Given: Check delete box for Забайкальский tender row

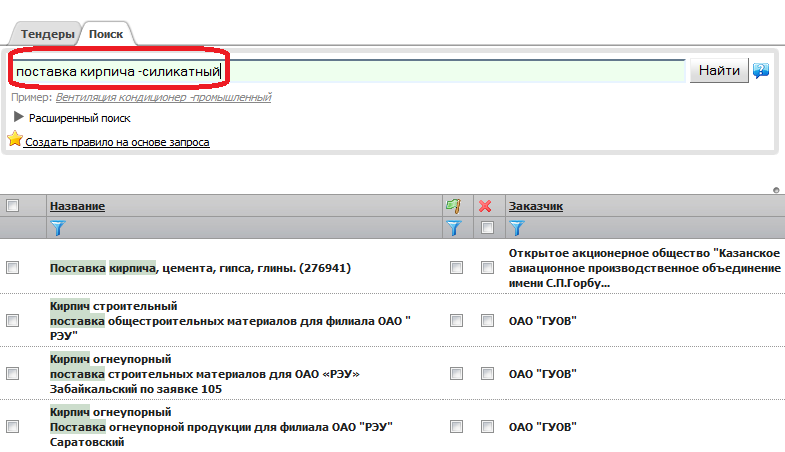Looking at the screenshot, I should (487, 374).
